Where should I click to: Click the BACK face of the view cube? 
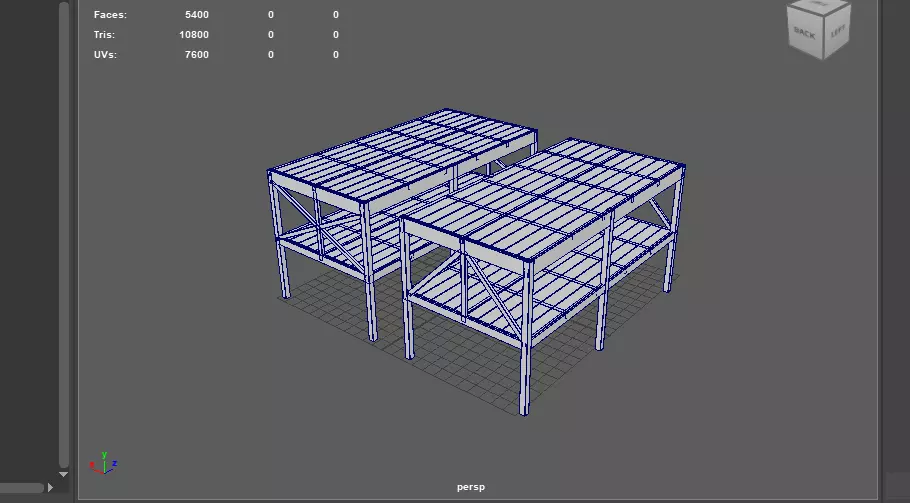pos(806,34)
